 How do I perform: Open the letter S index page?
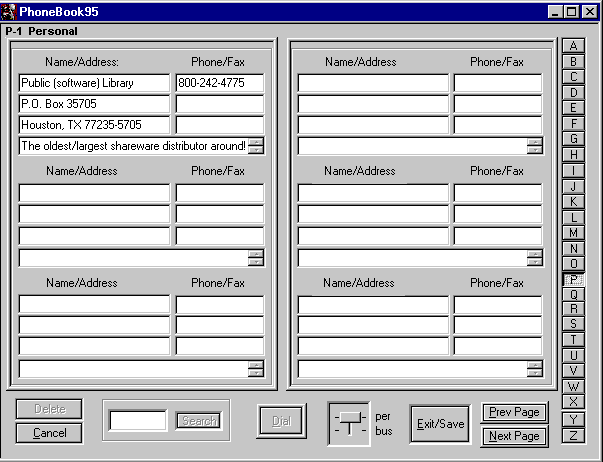pyautogui.click(x=574, y=324)
